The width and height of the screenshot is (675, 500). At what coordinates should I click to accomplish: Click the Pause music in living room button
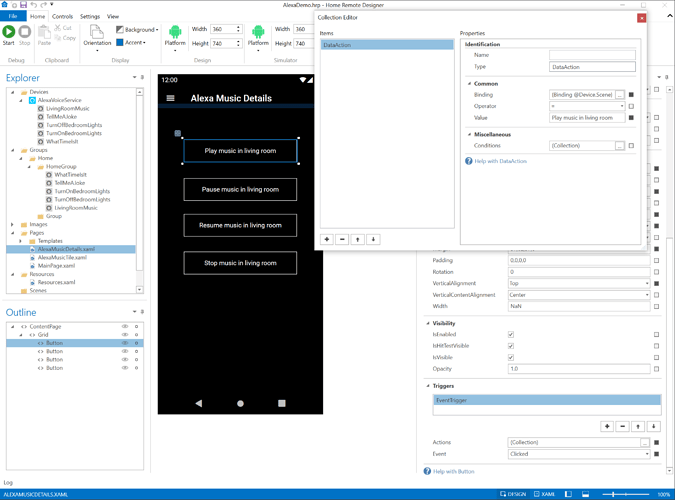point(240,189)
